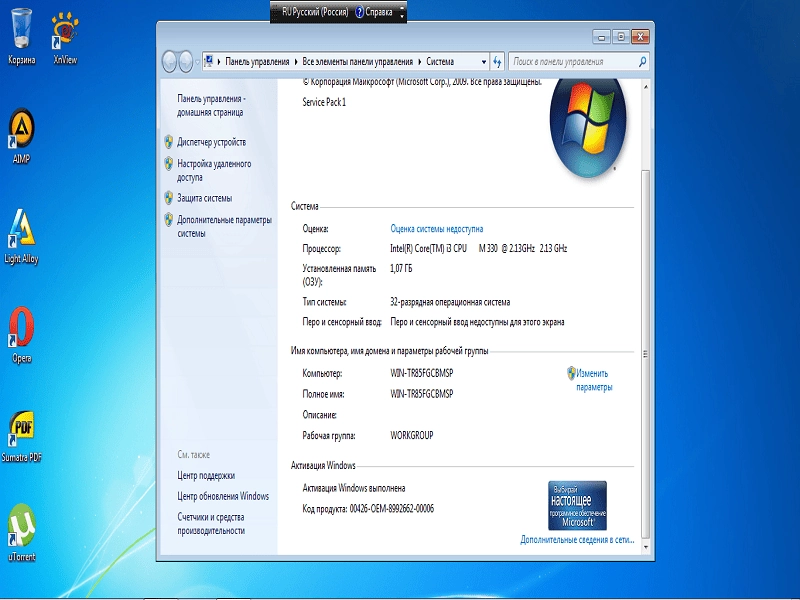This screenshot has height=600, width=800.
Task: Open Дополнительные сведения в сети link
Action: (577, 540)
